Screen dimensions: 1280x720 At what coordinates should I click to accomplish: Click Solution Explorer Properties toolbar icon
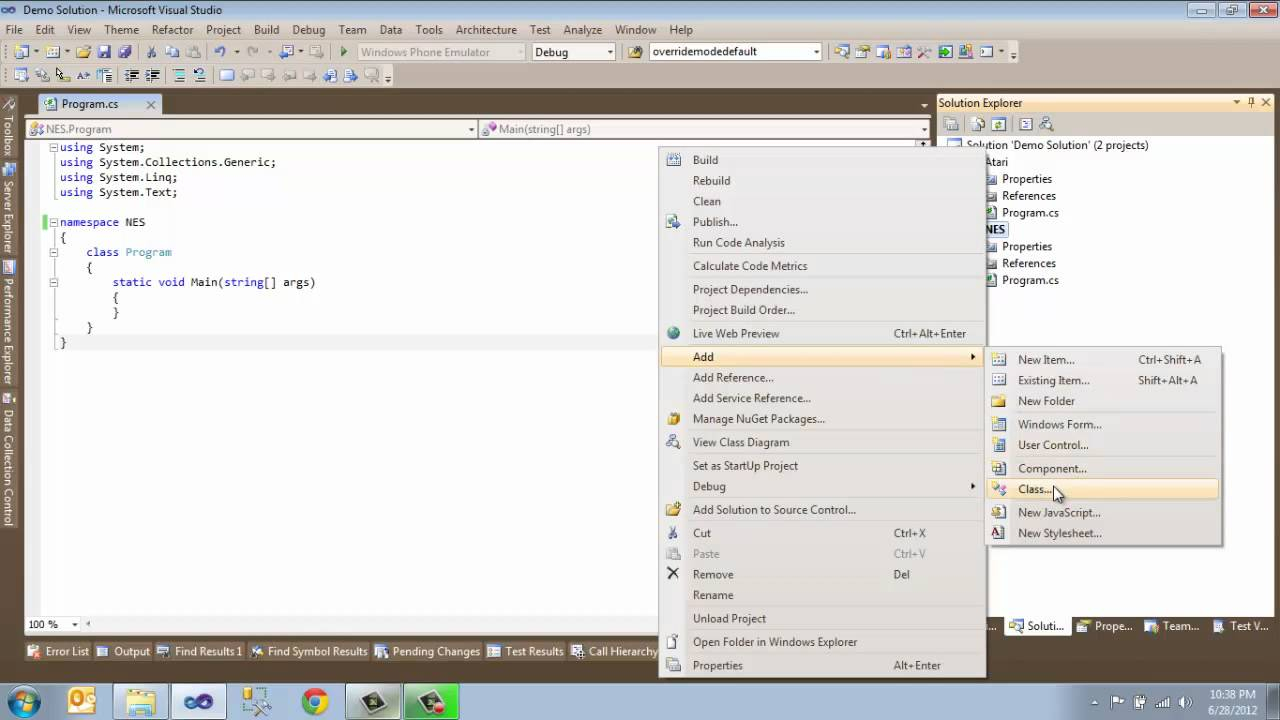[x=952, y=124]
